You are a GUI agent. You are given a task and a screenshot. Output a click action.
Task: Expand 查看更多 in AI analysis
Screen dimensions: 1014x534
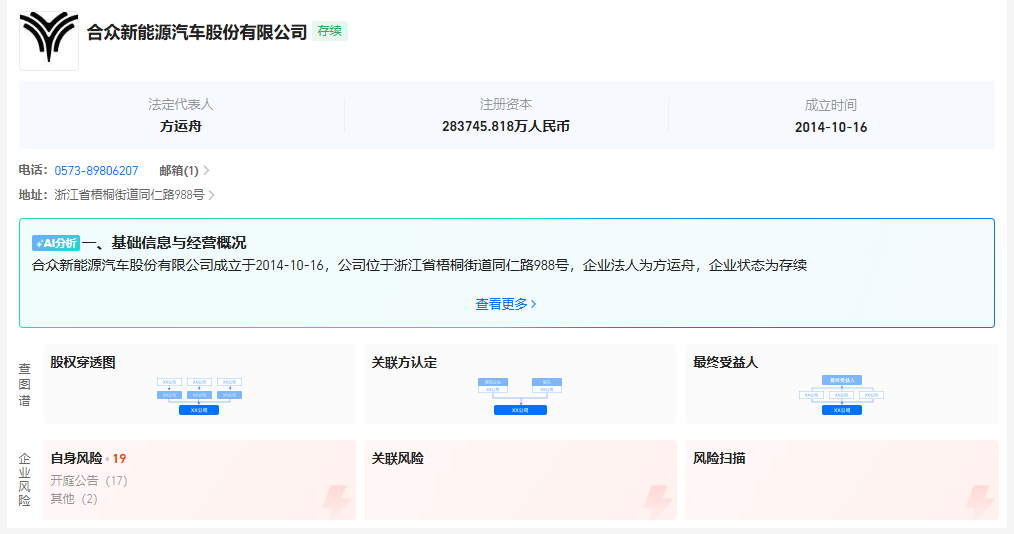tap(506, 304)
